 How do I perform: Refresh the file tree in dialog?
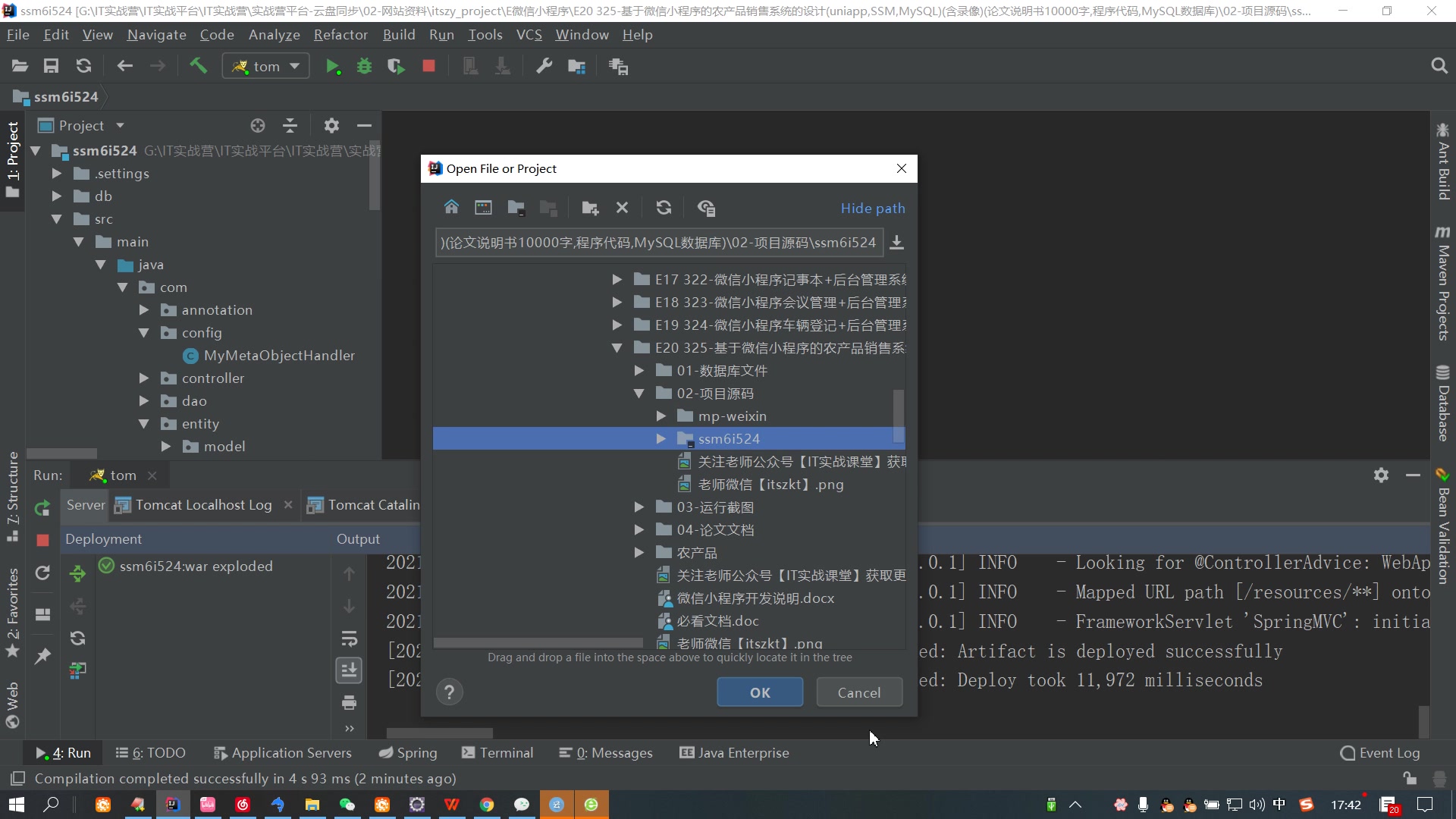pos(664,207)
